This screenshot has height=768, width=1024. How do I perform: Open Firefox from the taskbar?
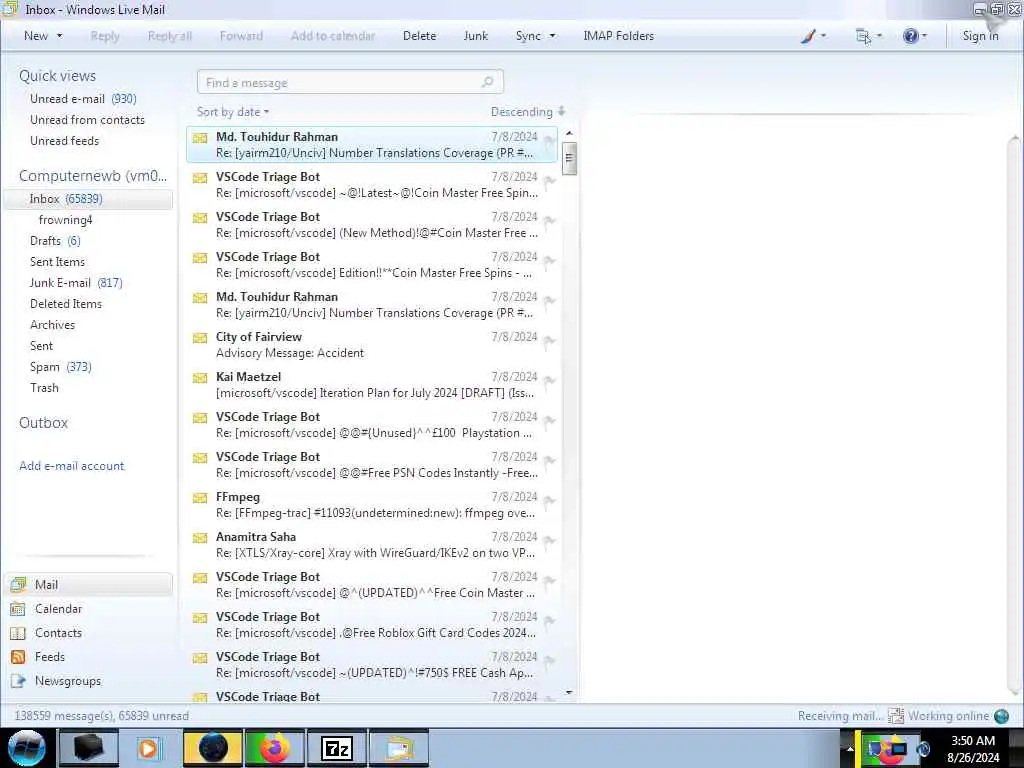point(274,748)
